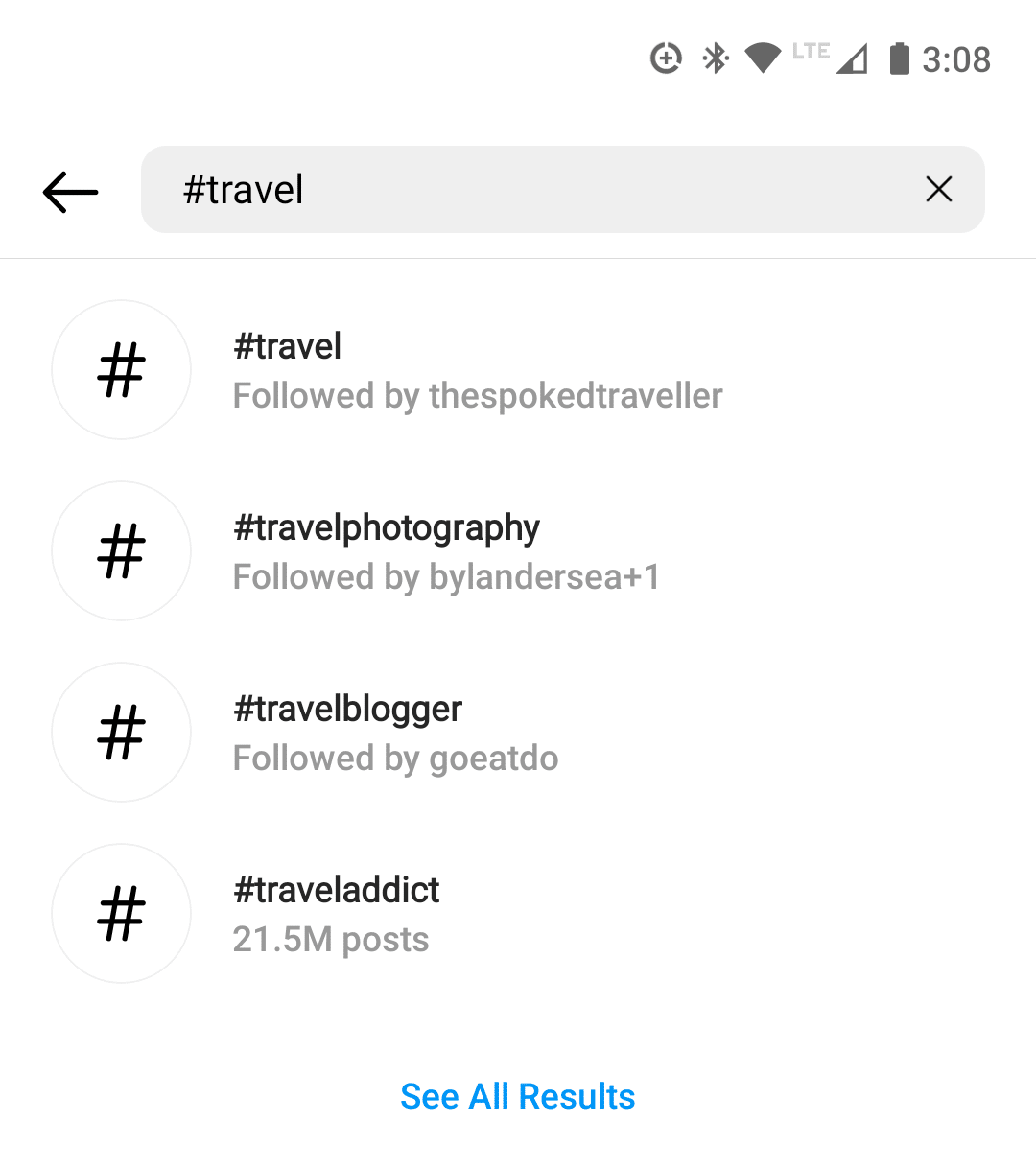Viewport: 1036px width, 1168px height.
Task: Tap See All Results link
Action: pyautogui.click(x=518, y=1096)
